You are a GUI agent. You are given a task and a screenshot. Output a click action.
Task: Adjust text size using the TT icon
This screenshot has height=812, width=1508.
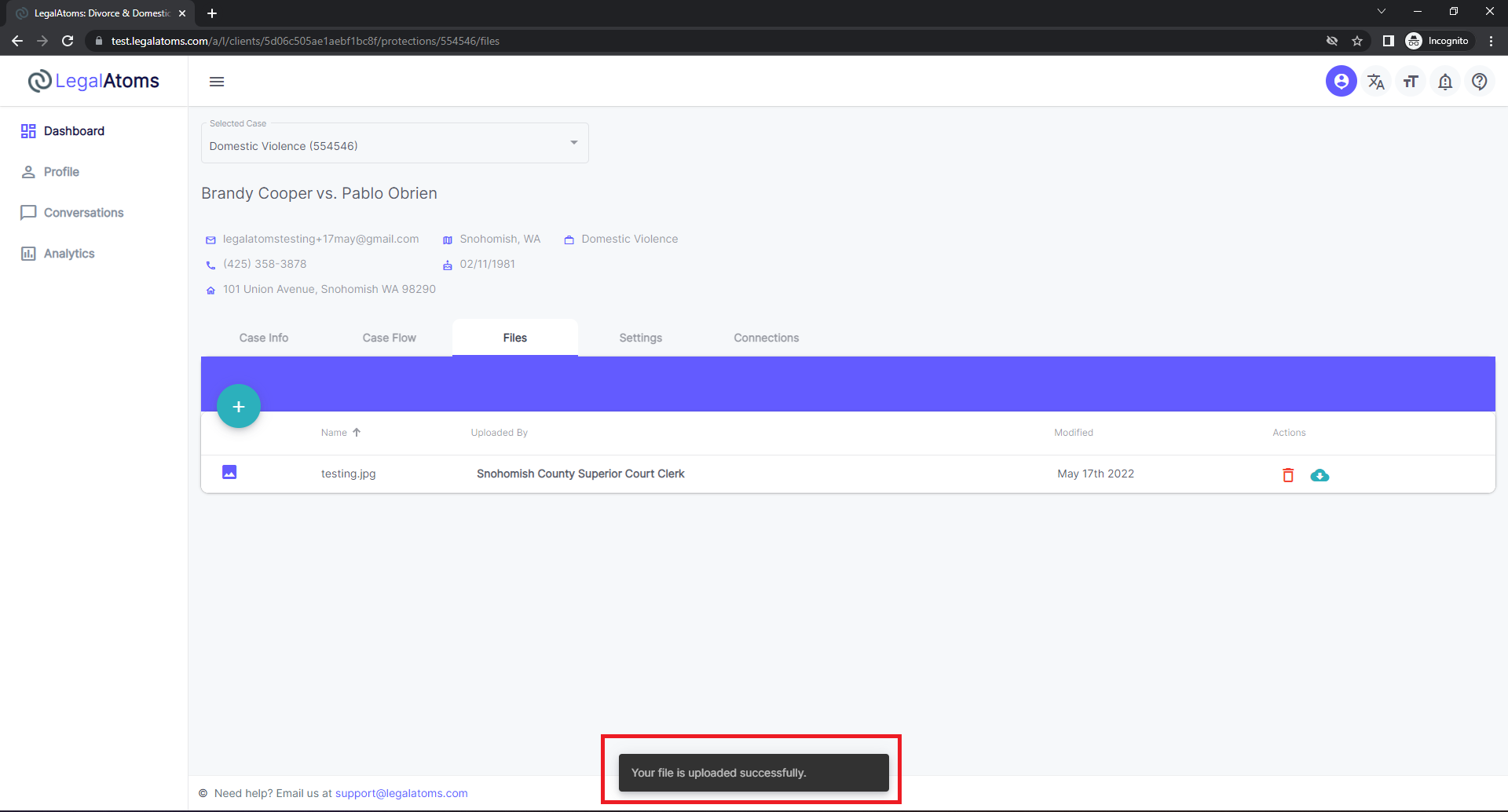[x=1410, y=81]
